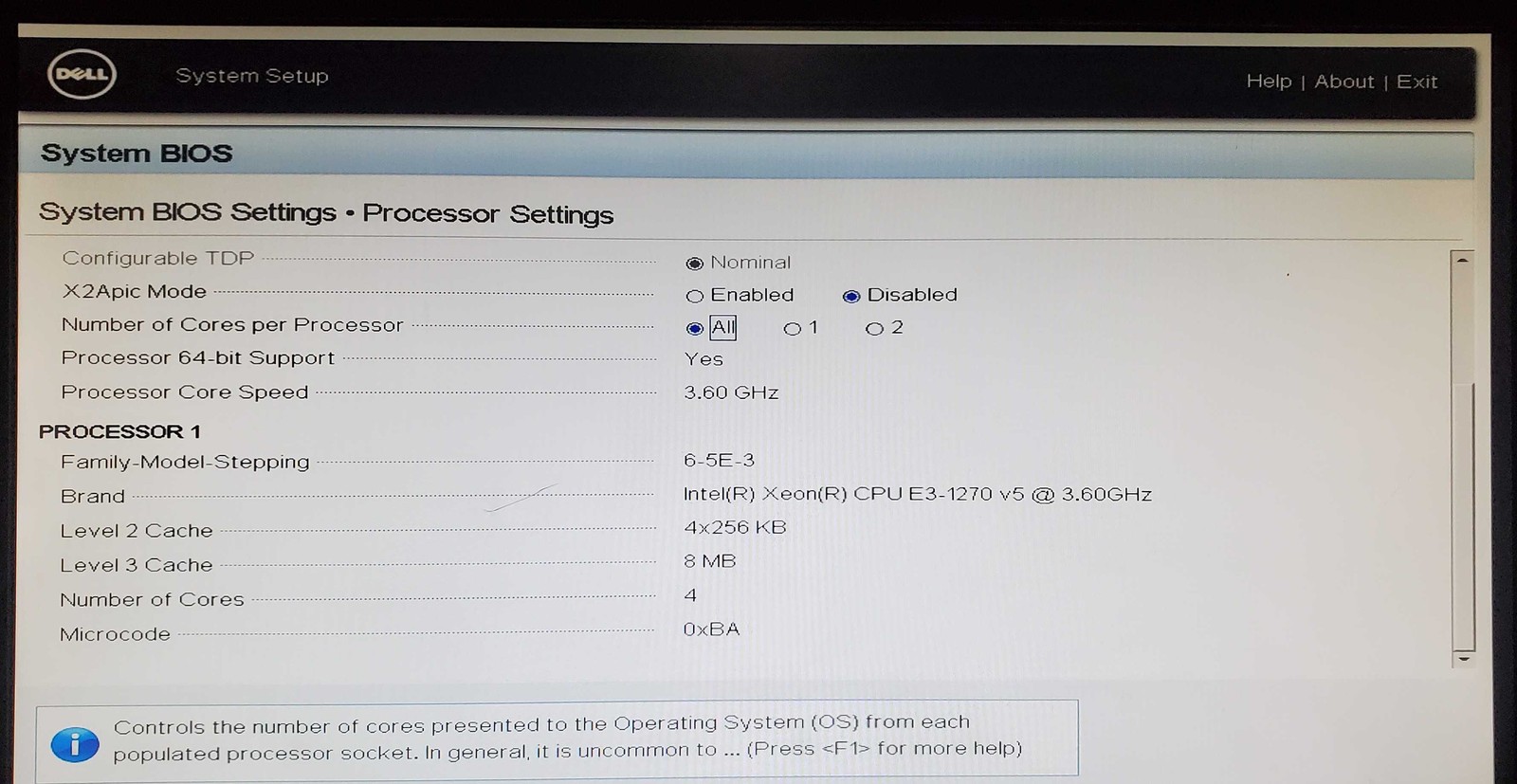Select All cores per processor

[x=695, y=329]
